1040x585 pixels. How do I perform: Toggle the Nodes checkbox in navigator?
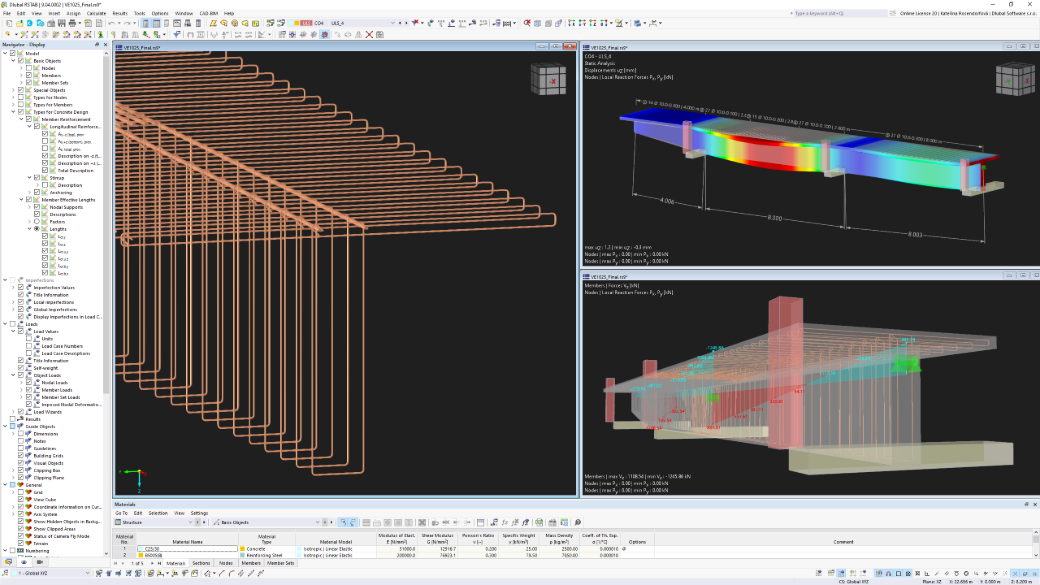[x=29, y=68]
